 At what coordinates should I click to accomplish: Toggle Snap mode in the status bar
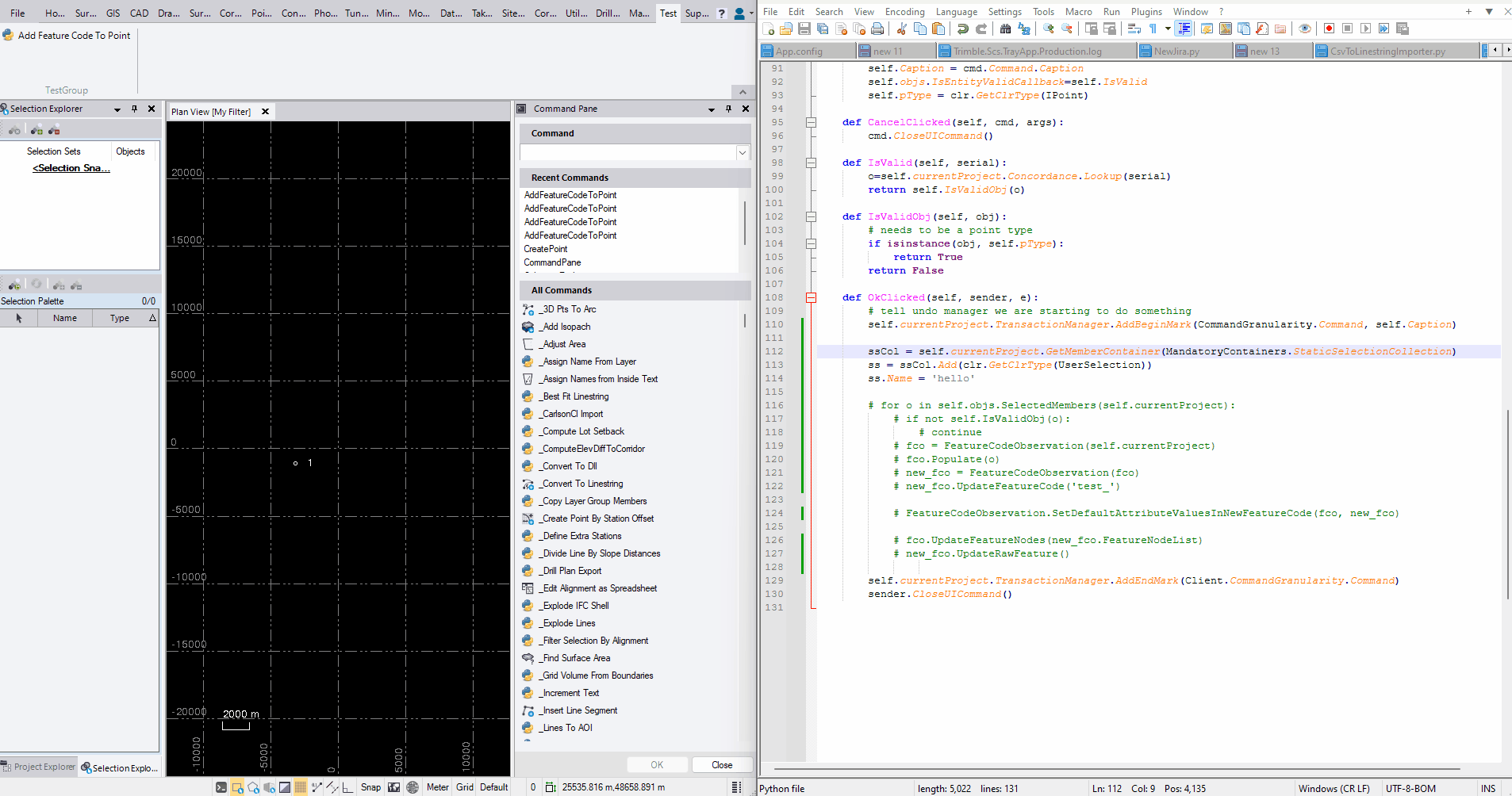(370, 787)
